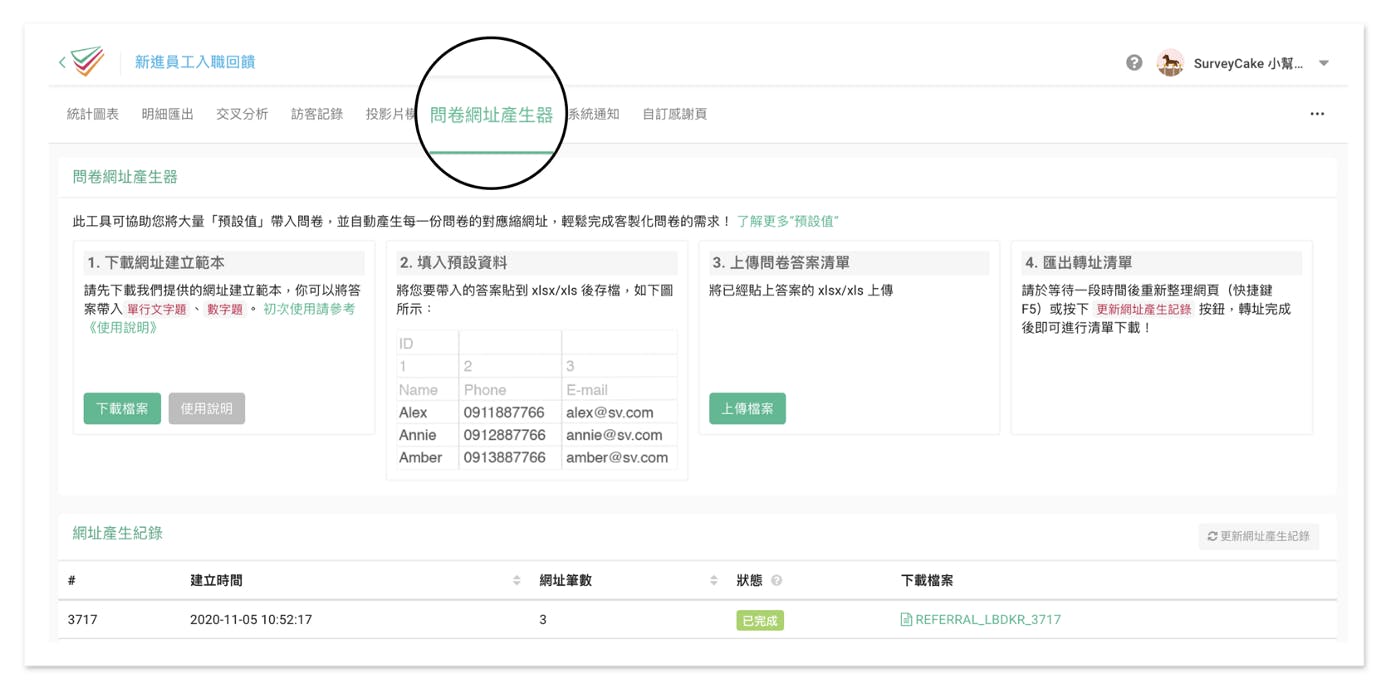Open the 明細匯出 tab
This screenshot has height=692, width=1400.
pyautogui.click(x=167, y=114)
